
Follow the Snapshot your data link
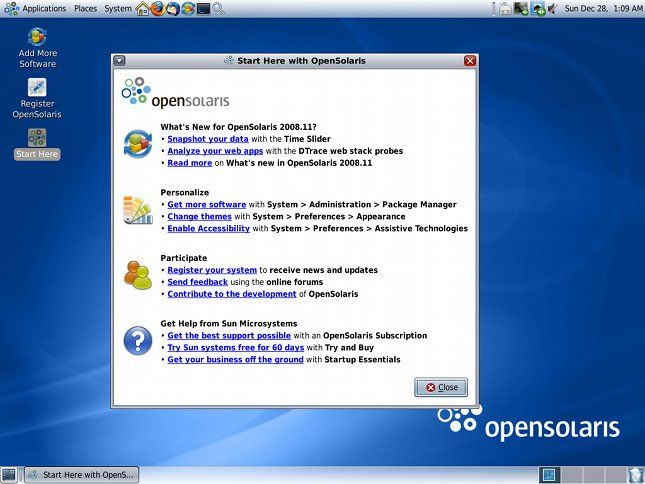tap(208, 139)
